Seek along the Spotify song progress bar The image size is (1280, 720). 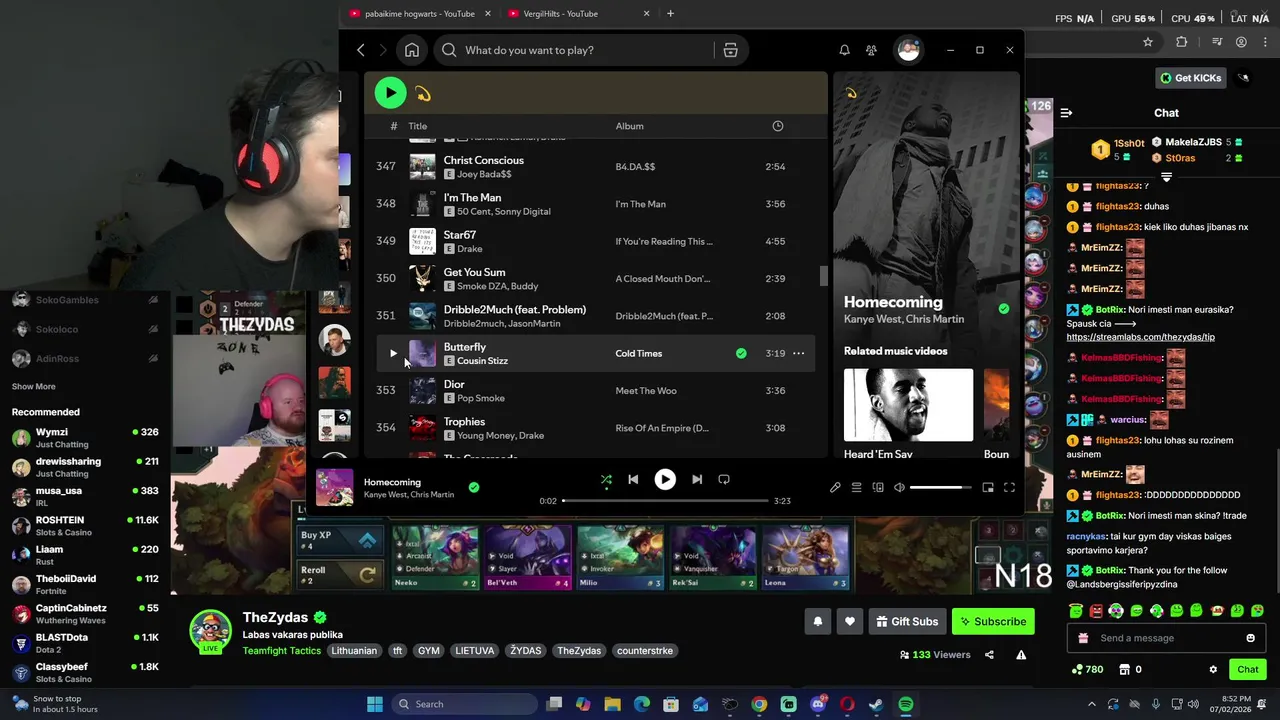[665, 501]
